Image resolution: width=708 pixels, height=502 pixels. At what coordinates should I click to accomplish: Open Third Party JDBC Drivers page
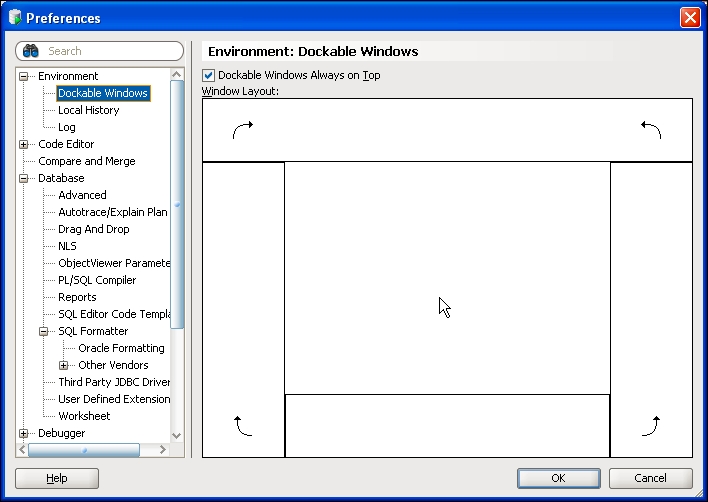click(114, 382)
